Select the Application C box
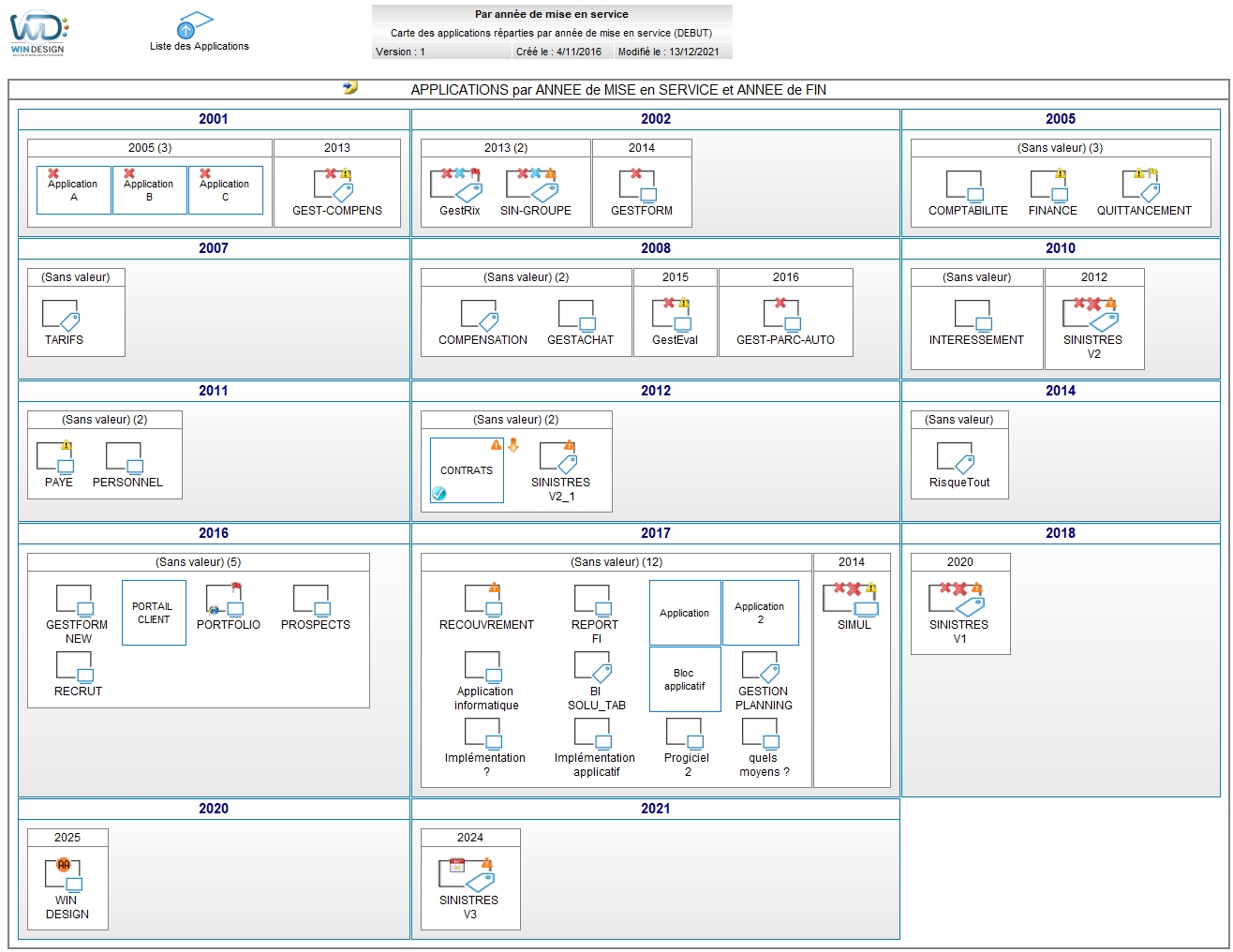This screenshot has height=952, width=1233. [226, 190]
